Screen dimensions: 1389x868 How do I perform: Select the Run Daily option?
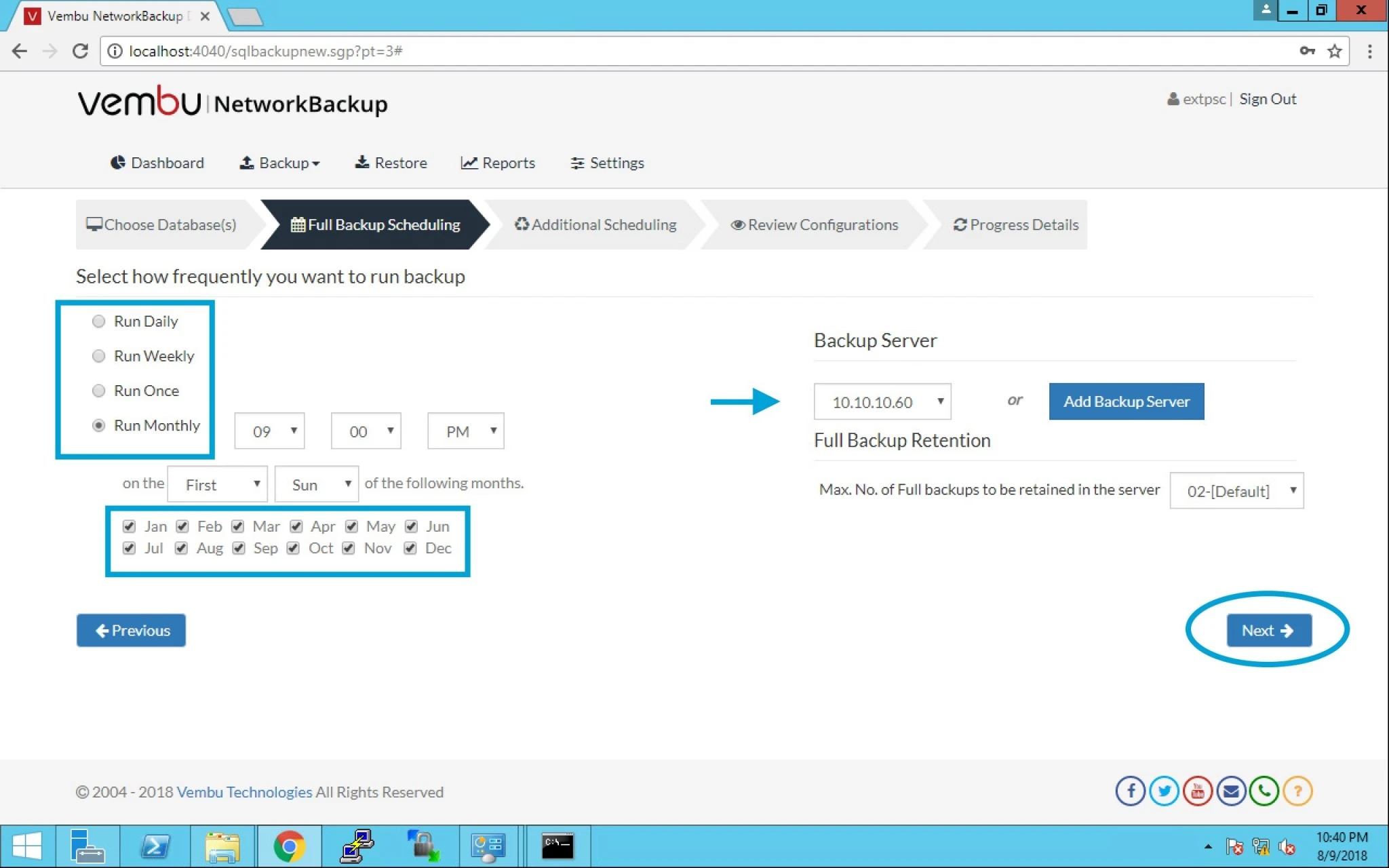point(99,321)
